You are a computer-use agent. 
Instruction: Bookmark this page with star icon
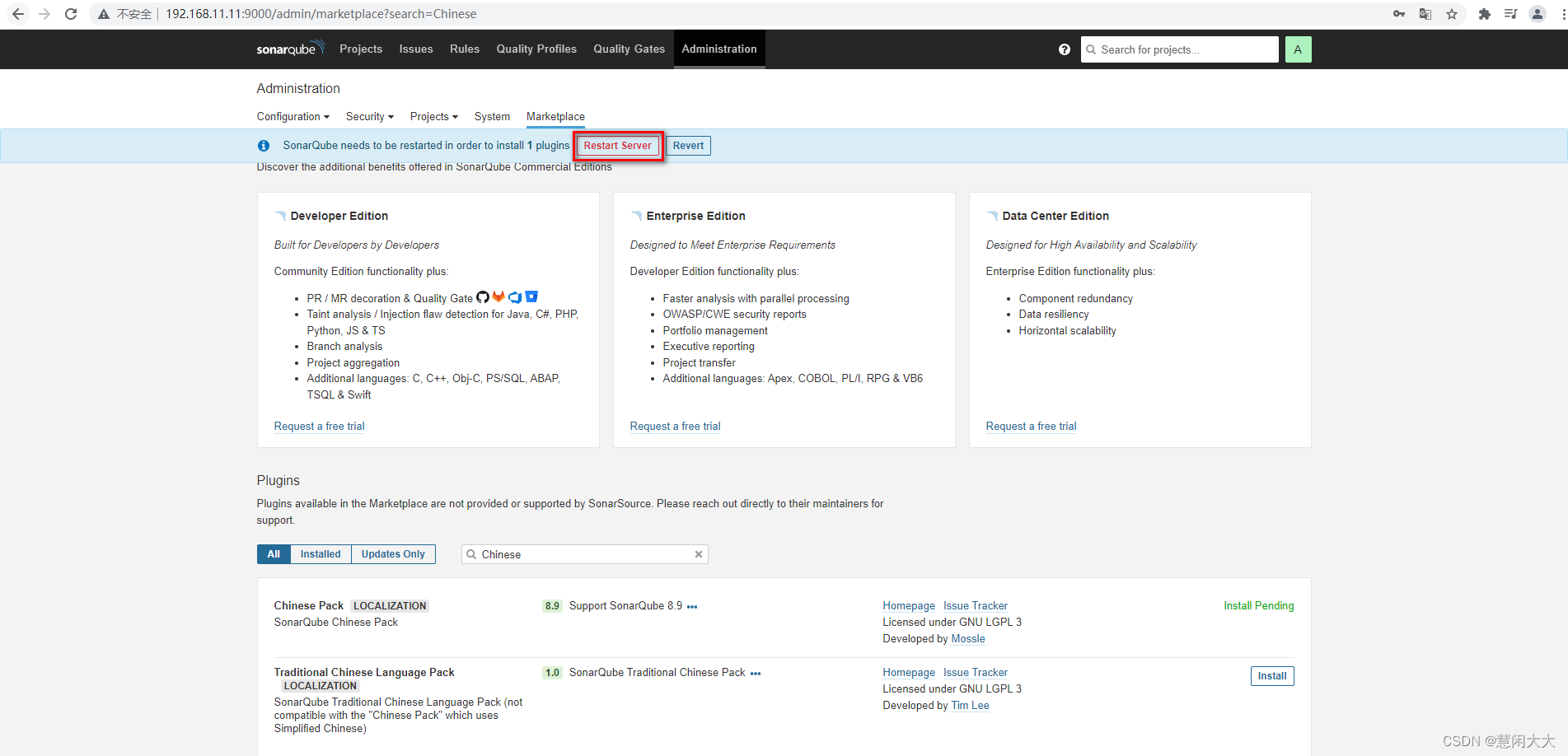pos(1452,14)
